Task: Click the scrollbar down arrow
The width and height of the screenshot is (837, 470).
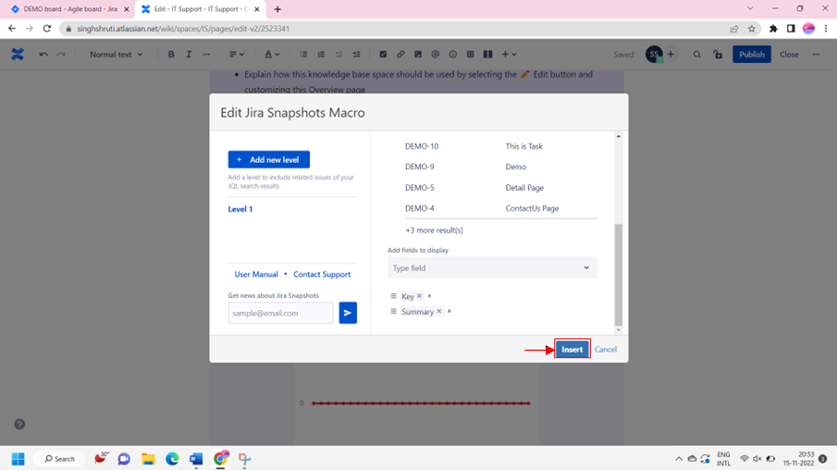Action: [619, 330]
